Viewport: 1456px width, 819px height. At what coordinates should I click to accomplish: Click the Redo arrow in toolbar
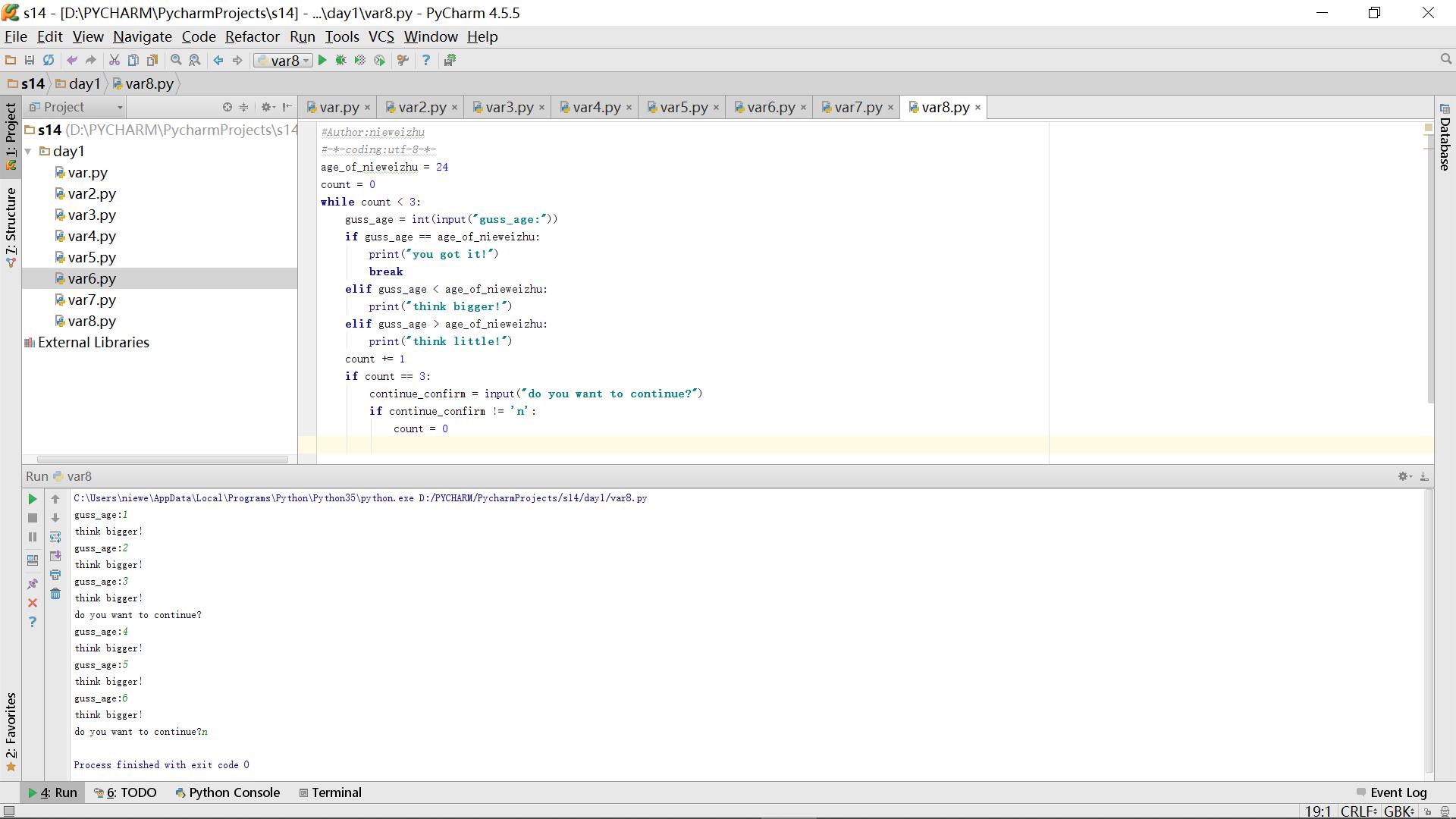pyautogui.click(x=91, y=60)
